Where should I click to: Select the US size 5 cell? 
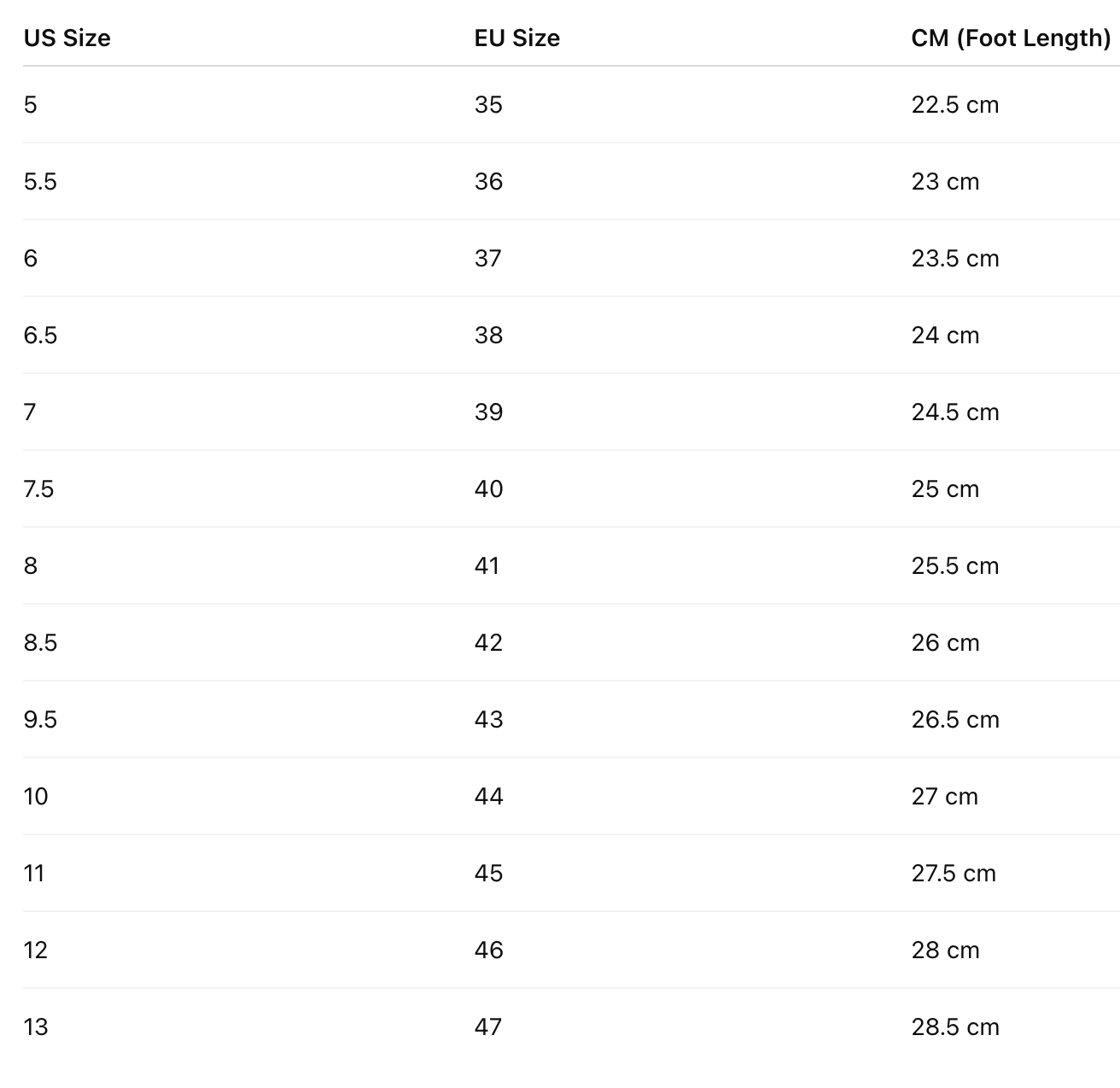coord(31,105)
